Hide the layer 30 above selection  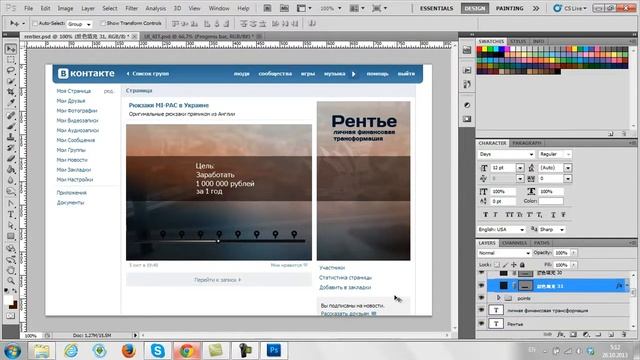click(482, 273)
